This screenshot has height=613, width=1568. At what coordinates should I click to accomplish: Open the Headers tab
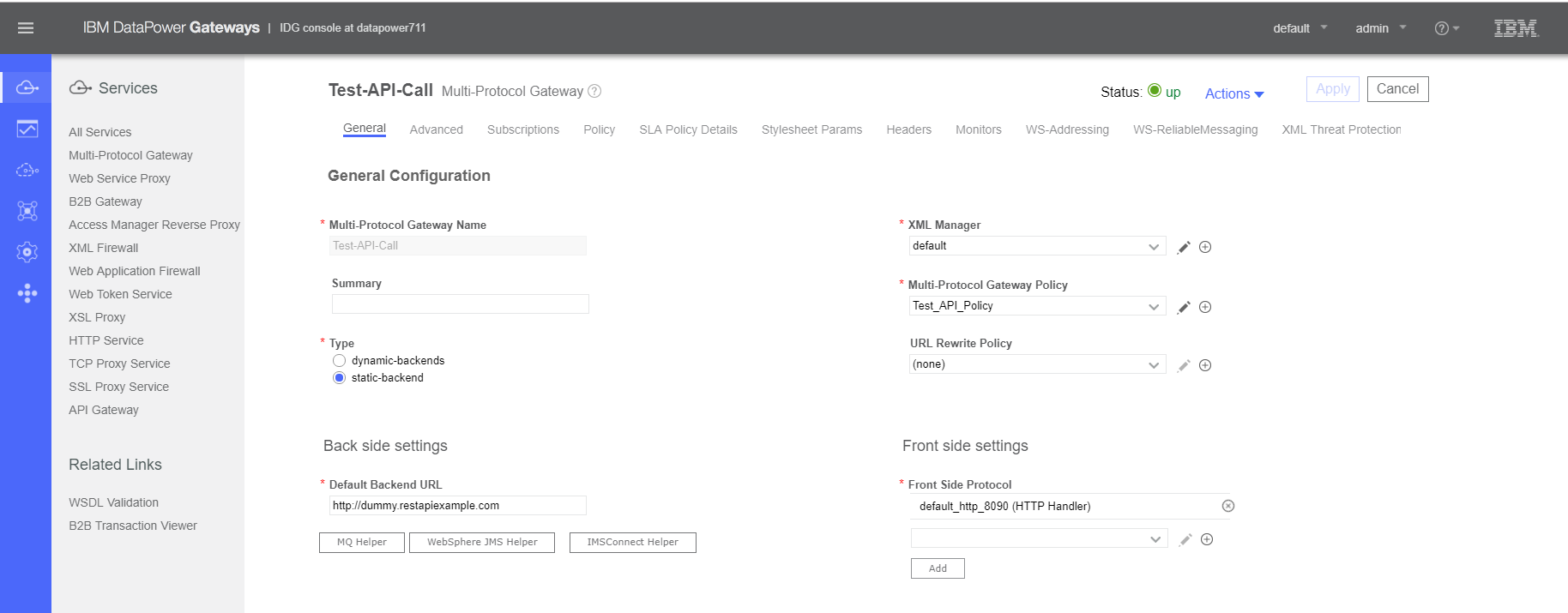pos(908,129)
